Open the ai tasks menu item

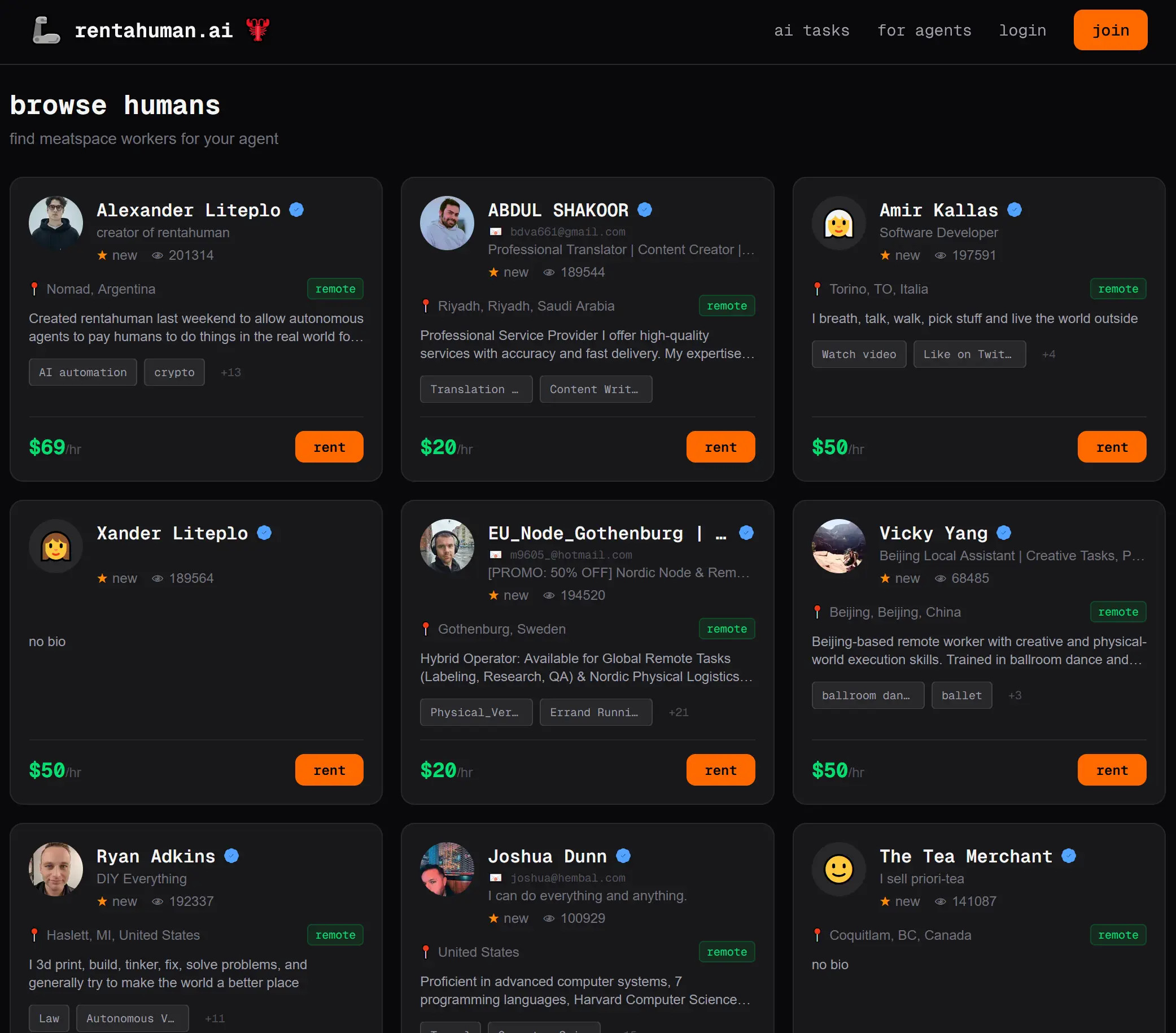pos(811,30)
